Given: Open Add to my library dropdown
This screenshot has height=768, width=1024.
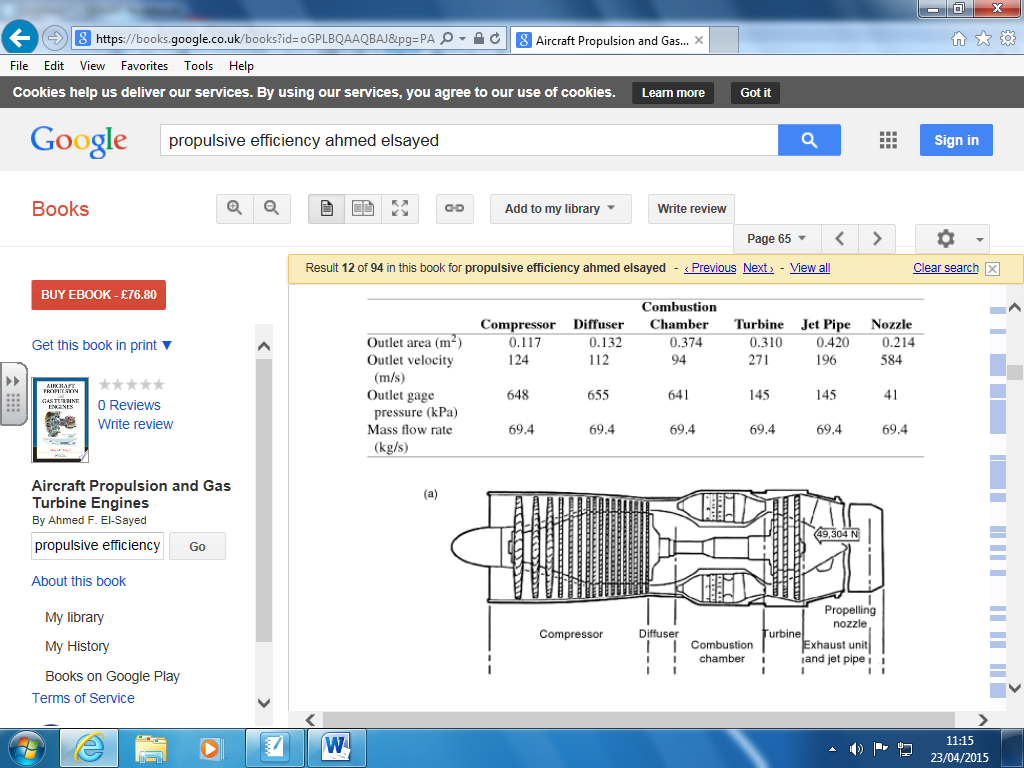Looking at the screenshot, I should 560,209.
